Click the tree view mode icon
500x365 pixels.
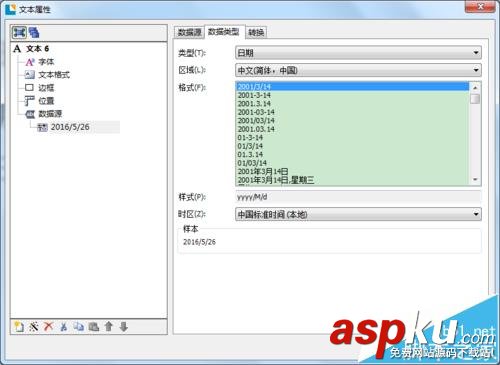point(19,32)
